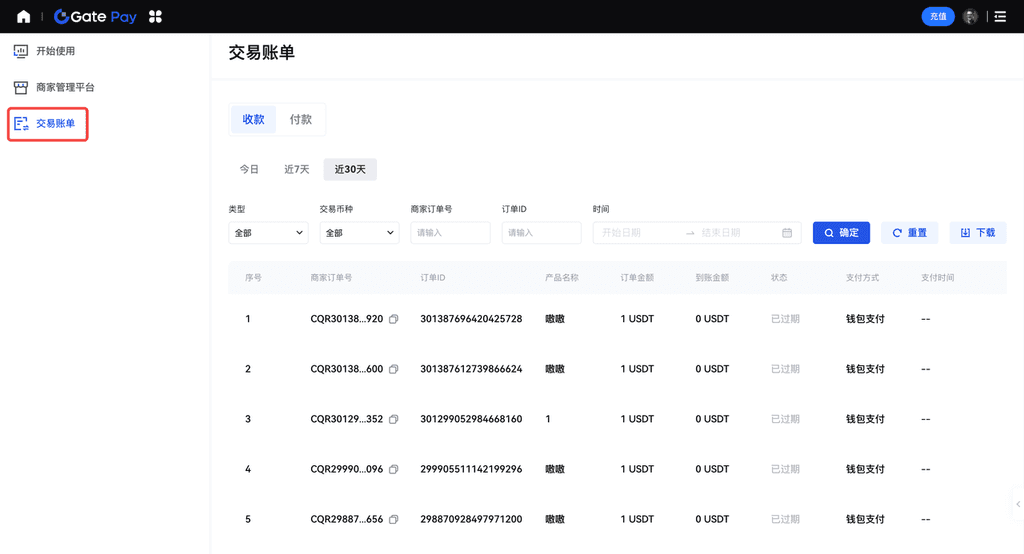Click the user avatar icon
Viewport: 1024px width, 554px height.
pos(970,17)
